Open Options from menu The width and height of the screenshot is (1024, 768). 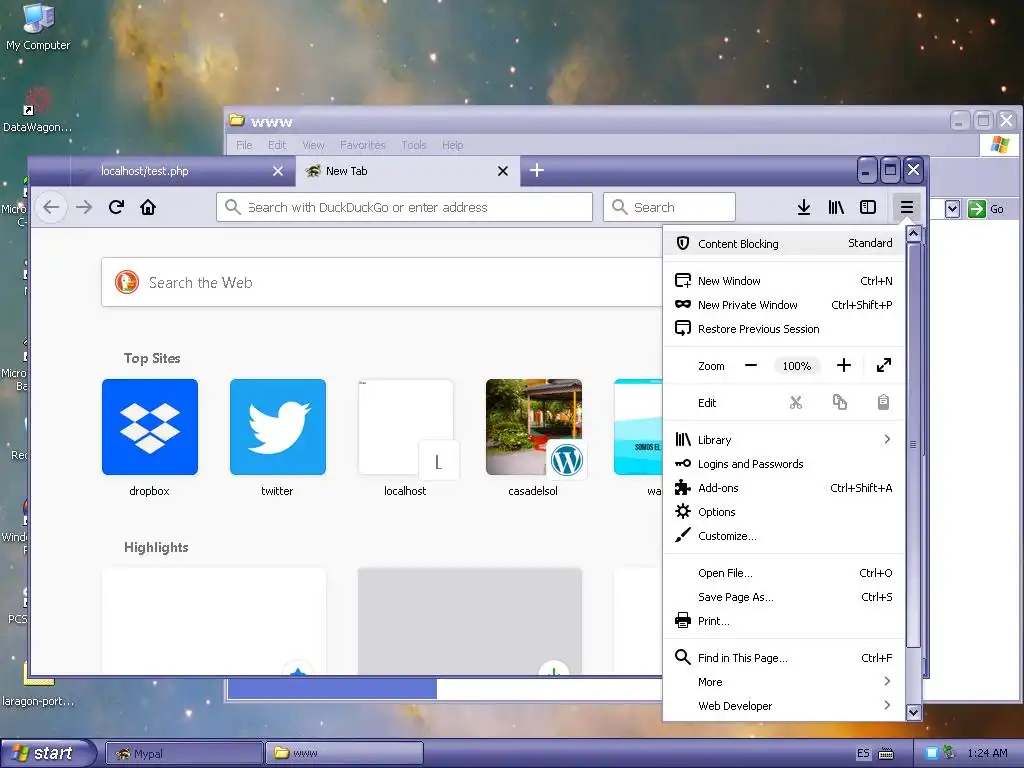tap(784, 512)
